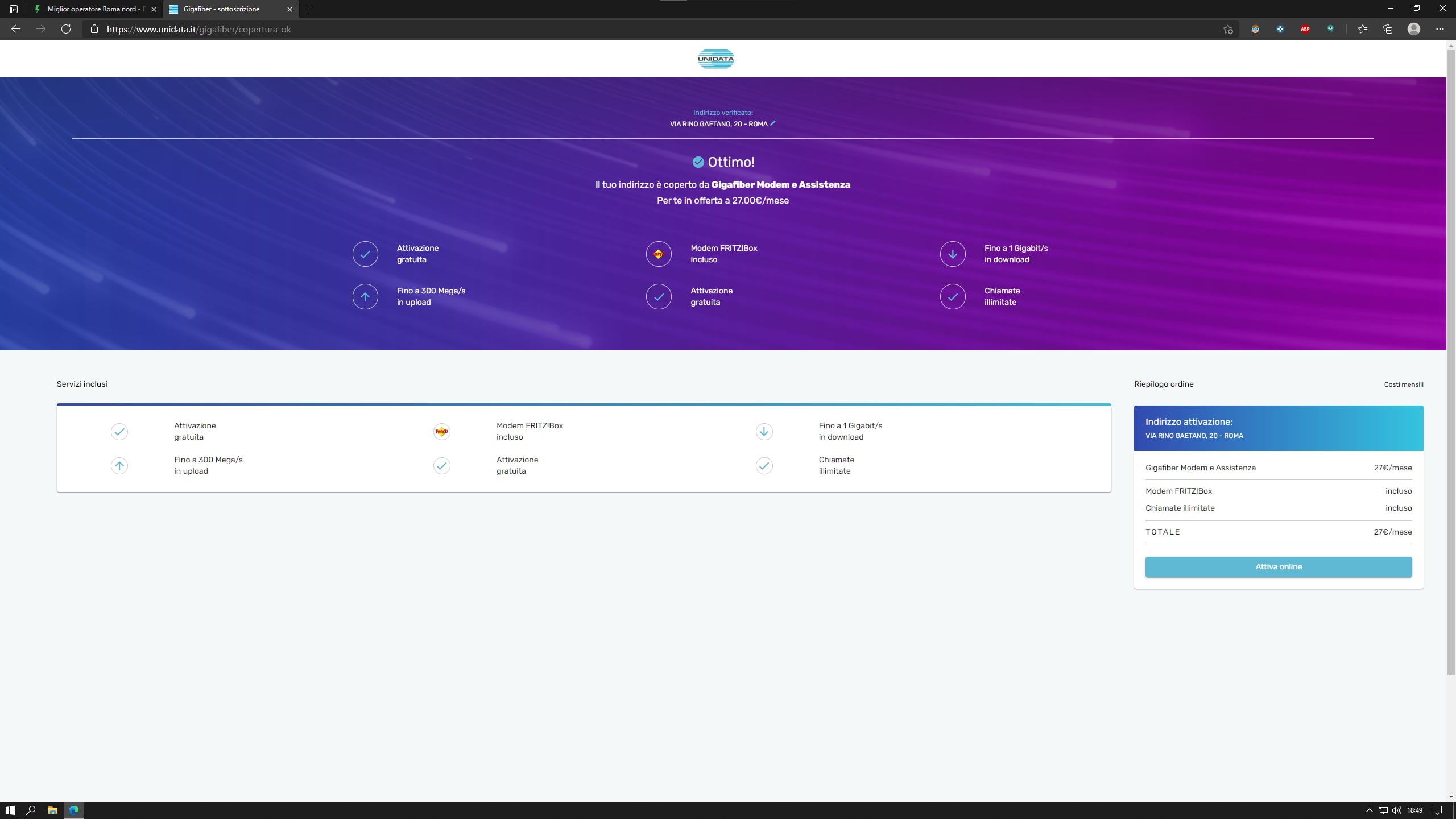Viewport: 1456px width, 819px height.
Task: Click the Unidata logo in the header
Action: point(715,59)
